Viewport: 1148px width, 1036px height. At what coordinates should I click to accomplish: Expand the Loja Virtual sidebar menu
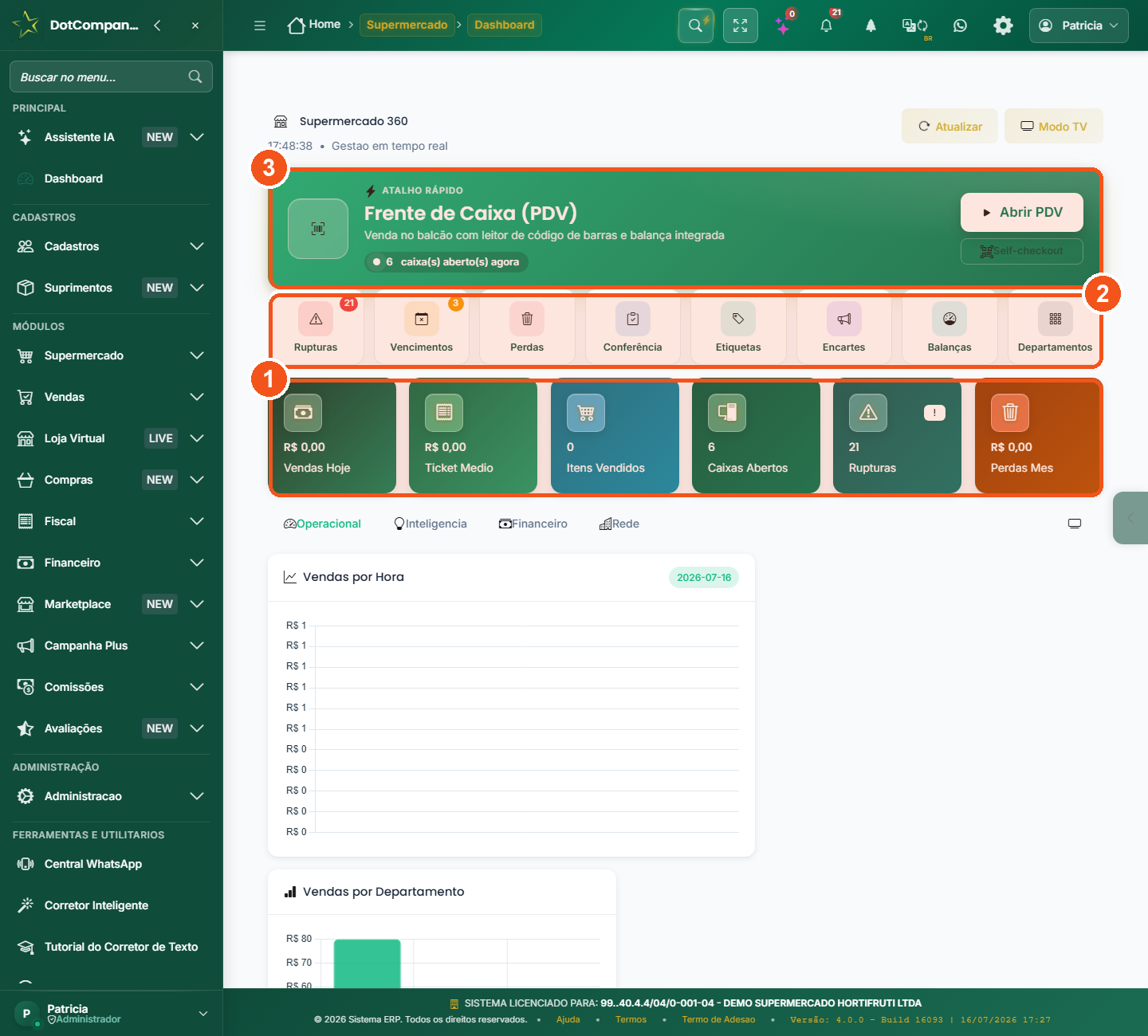coord(111,438)
